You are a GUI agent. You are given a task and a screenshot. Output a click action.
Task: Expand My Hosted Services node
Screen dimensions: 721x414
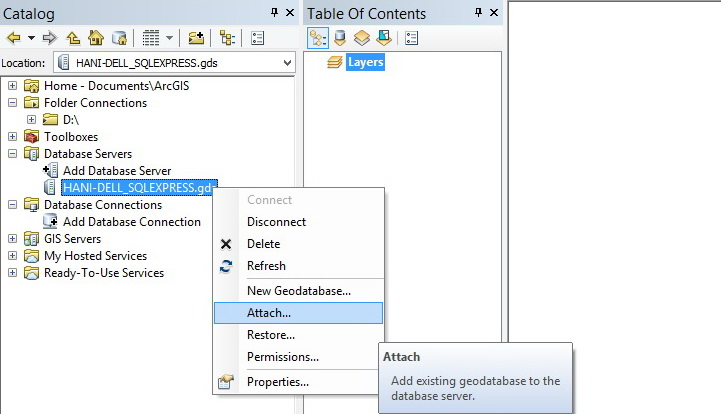tap(12, 256)
